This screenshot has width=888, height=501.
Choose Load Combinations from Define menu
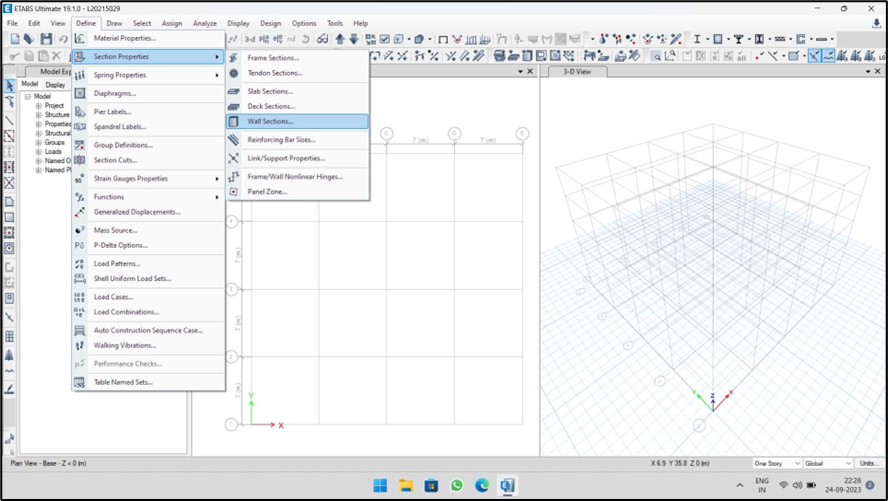click(148, 312)
